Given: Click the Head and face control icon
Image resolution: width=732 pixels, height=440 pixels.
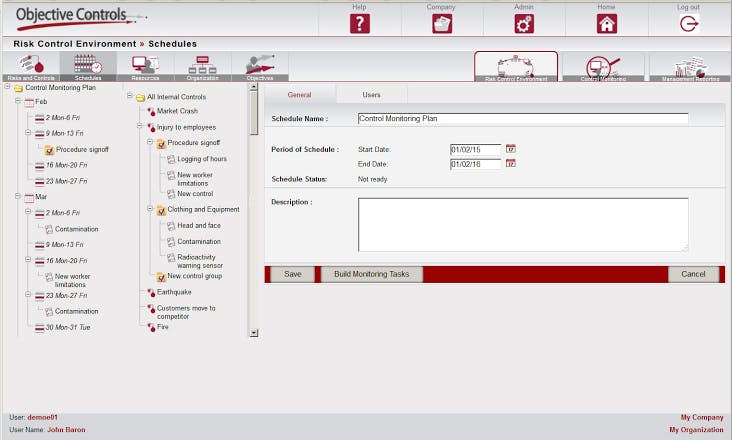Looking at the screenshot, I should [171, 226].
